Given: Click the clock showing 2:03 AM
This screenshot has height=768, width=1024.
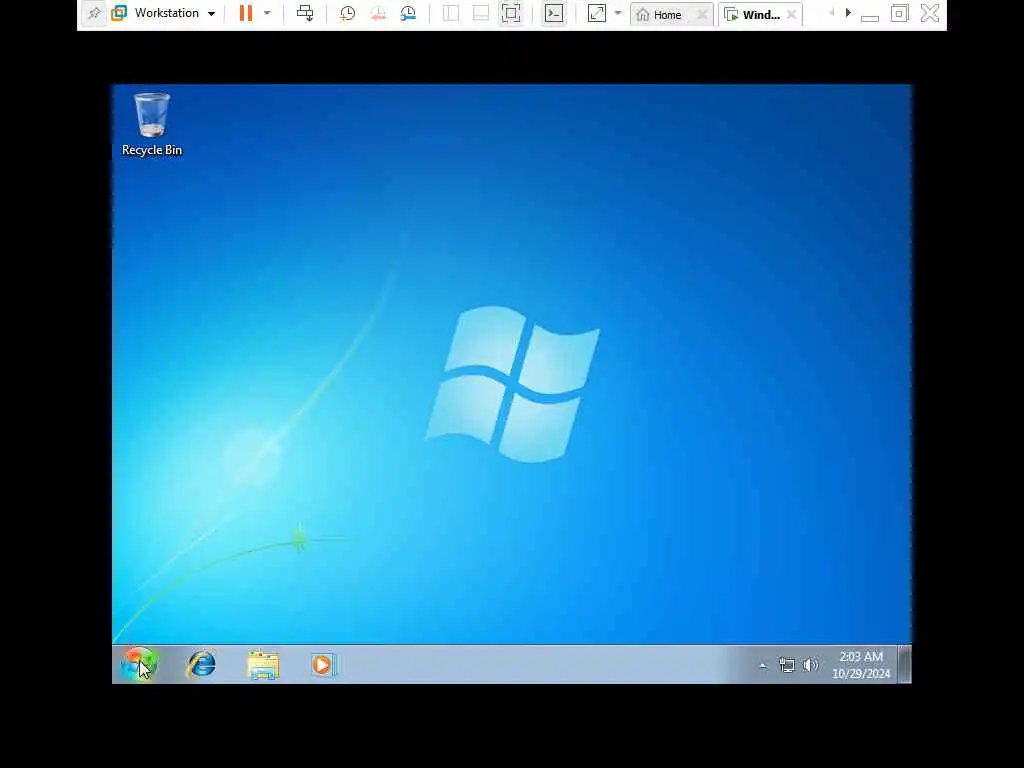Looking at the screenshot, I should (861, 665).
